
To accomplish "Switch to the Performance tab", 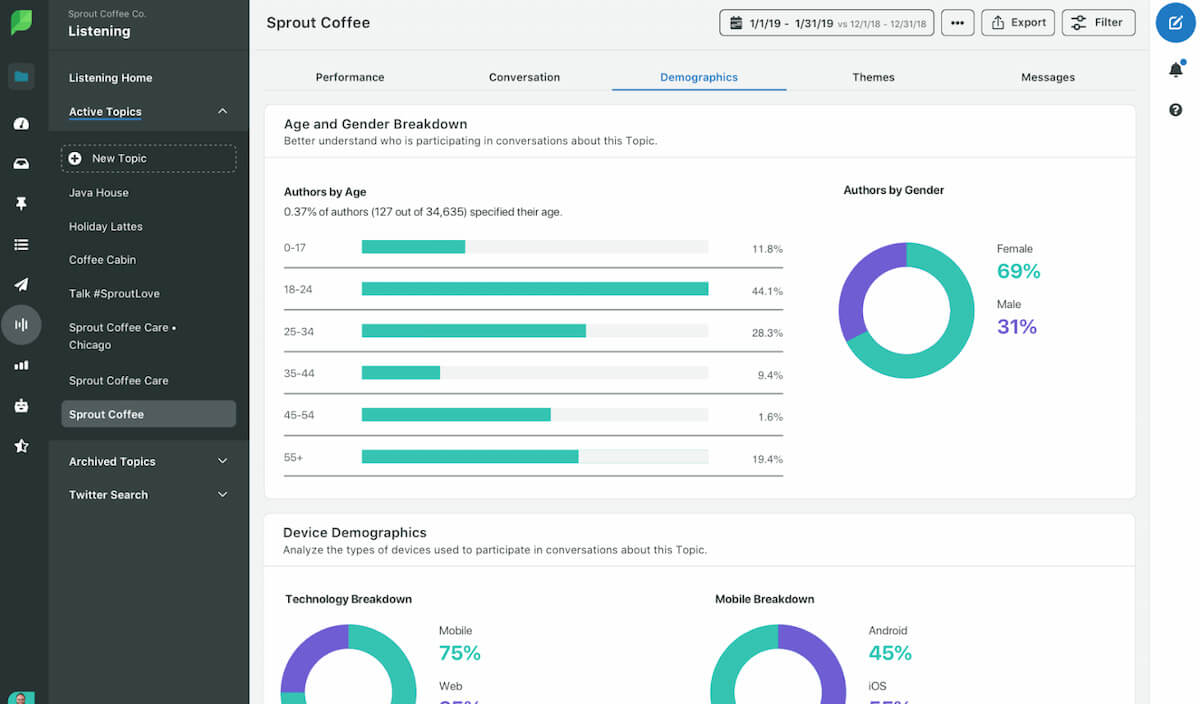I will [349, 77].
